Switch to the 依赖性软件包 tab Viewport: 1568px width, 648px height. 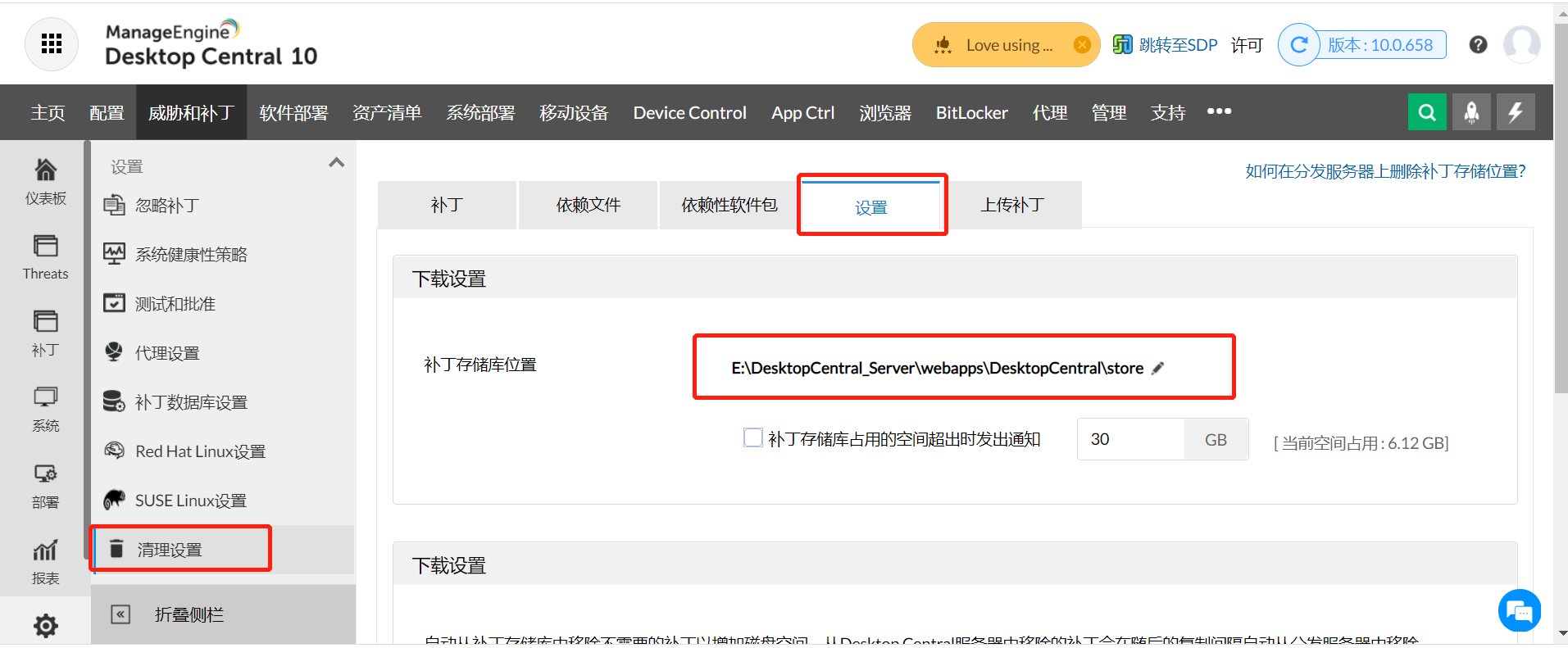(x=729, y=205)
